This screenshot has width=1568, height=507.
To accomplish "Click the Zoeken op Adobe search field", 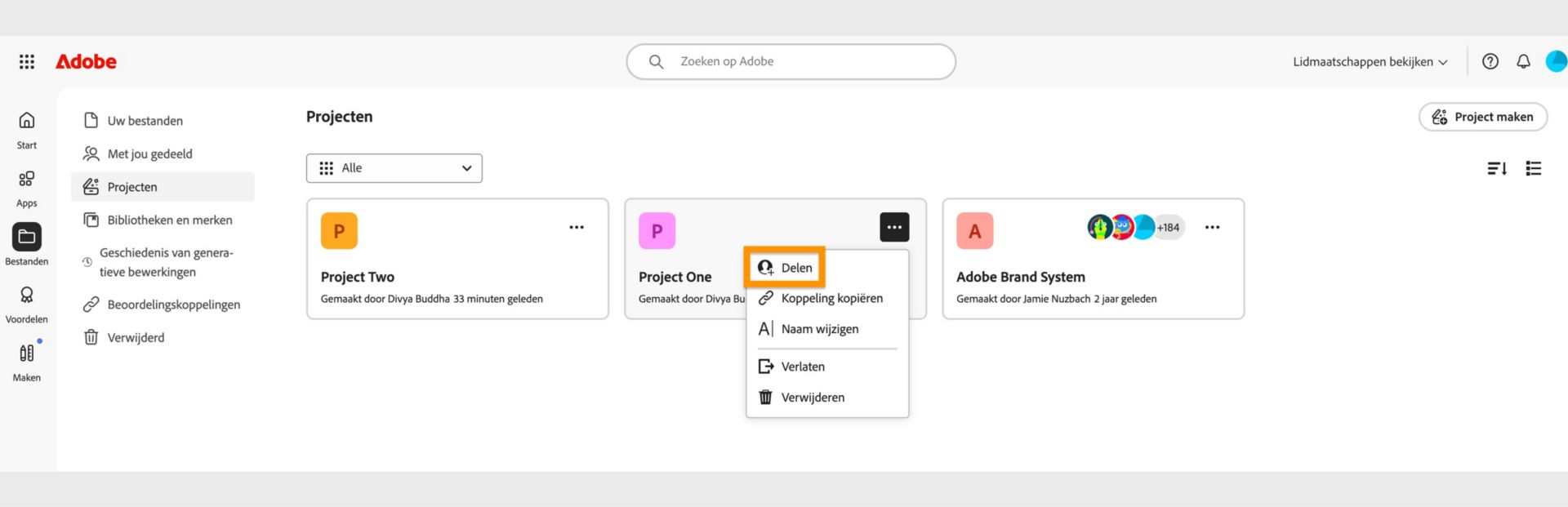I will (790, 61).
